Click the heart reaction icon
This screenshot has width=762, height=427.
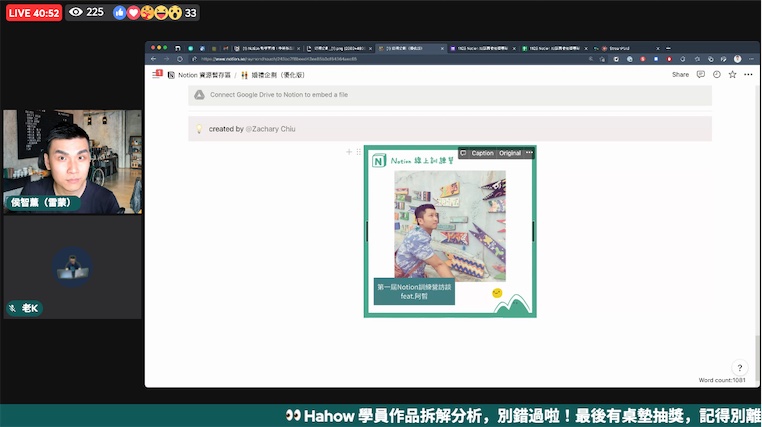[133, 13]
